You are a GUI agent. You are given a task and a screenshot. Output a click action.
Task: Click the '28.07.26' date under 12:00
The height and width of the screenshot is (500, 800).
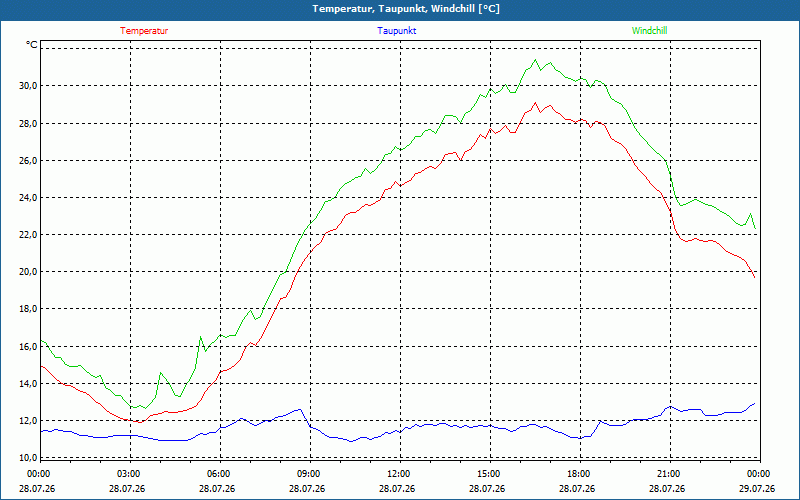pos(397,488)
